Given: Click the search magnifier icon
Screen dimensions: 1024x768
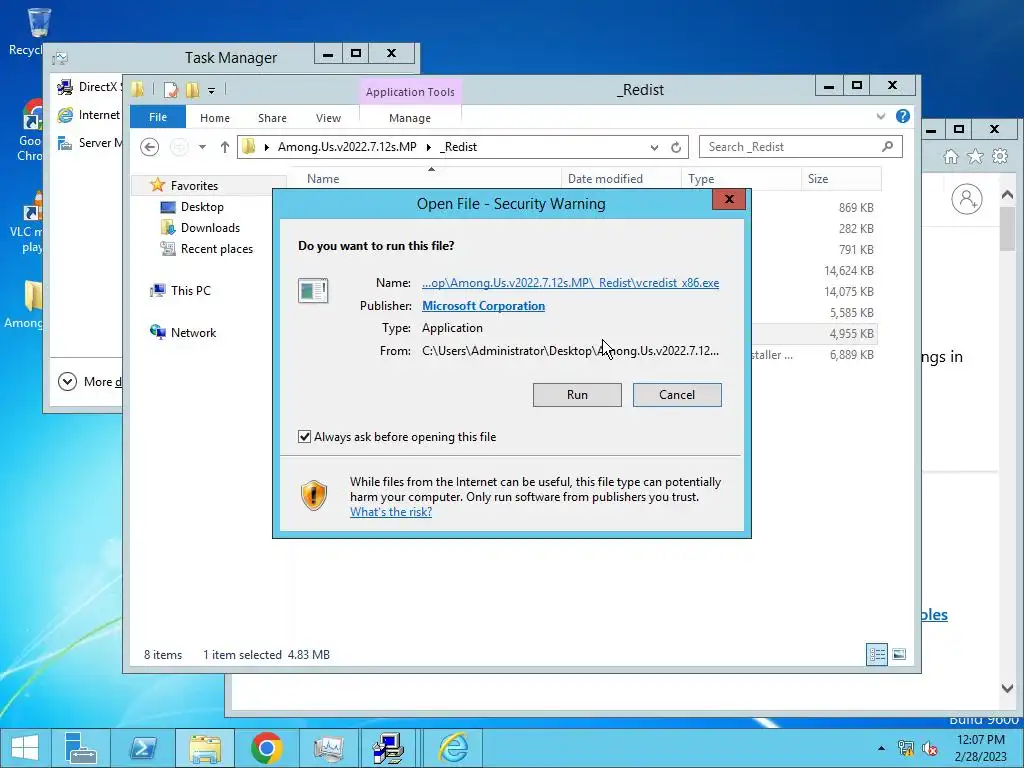Looking at the screenshot, I should coord(888,147).
